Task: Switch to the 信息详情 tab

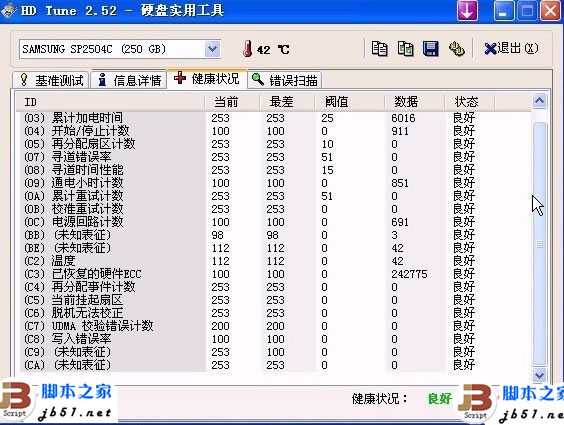Action: (129, 80)
